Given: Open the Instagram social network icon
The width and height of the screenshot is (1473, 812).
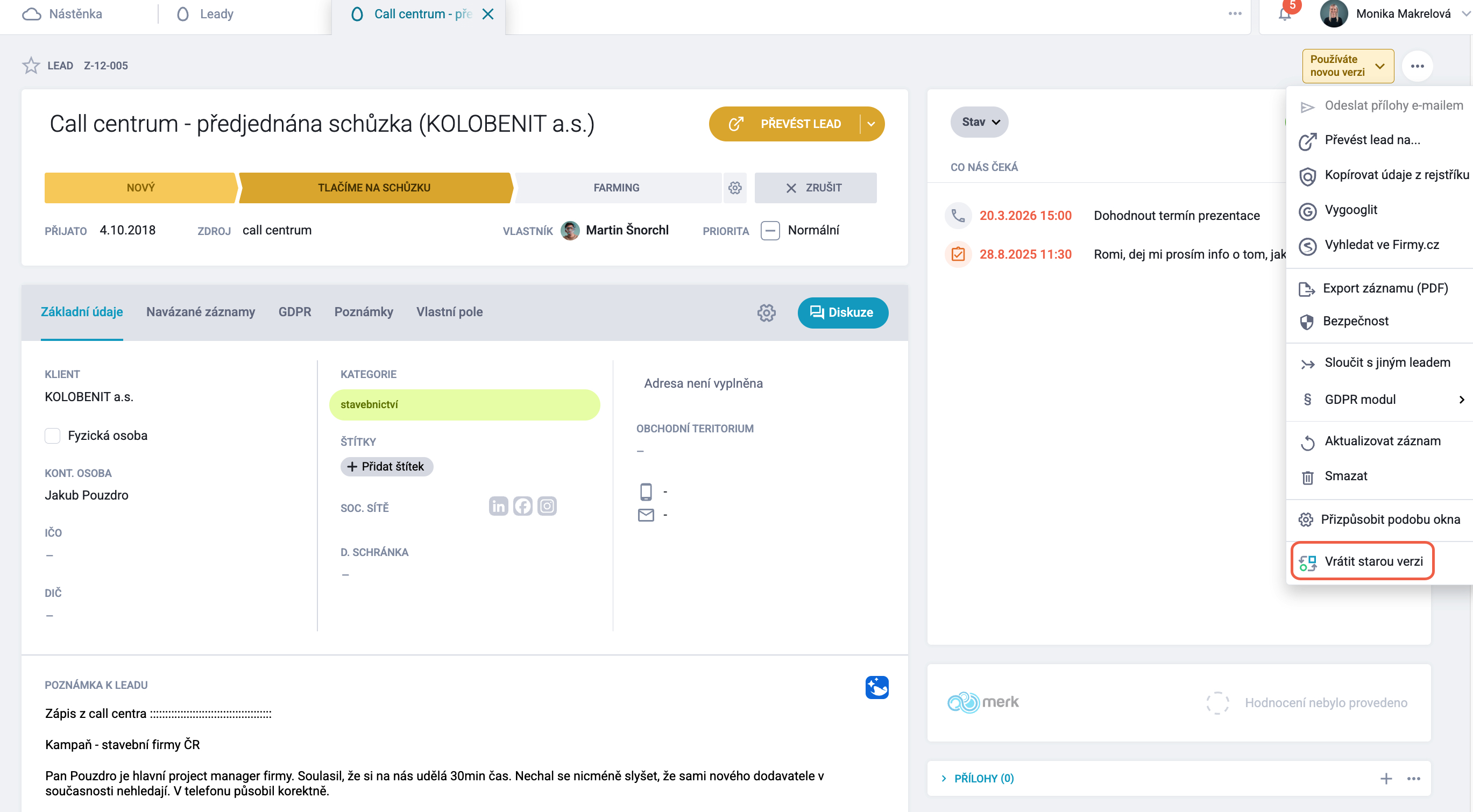Looking at the screenshot, I should (x=547, y=506).
